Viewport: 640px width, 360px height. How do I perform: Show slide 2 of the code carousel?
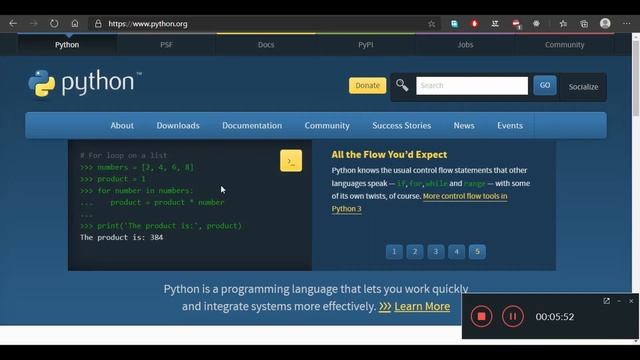pyautogui.click(x=415, y=252)
